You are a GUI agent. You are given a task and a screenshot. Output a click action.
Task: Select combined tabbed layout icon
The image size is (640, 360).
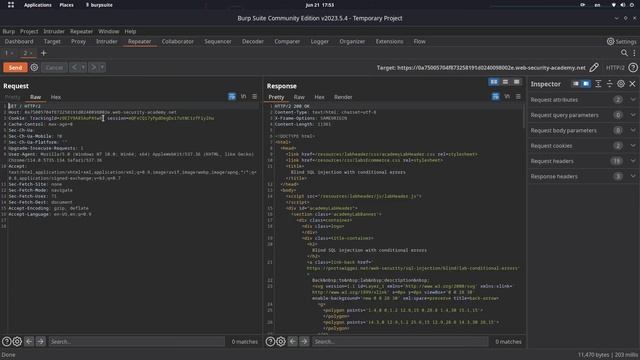[516, 82]
